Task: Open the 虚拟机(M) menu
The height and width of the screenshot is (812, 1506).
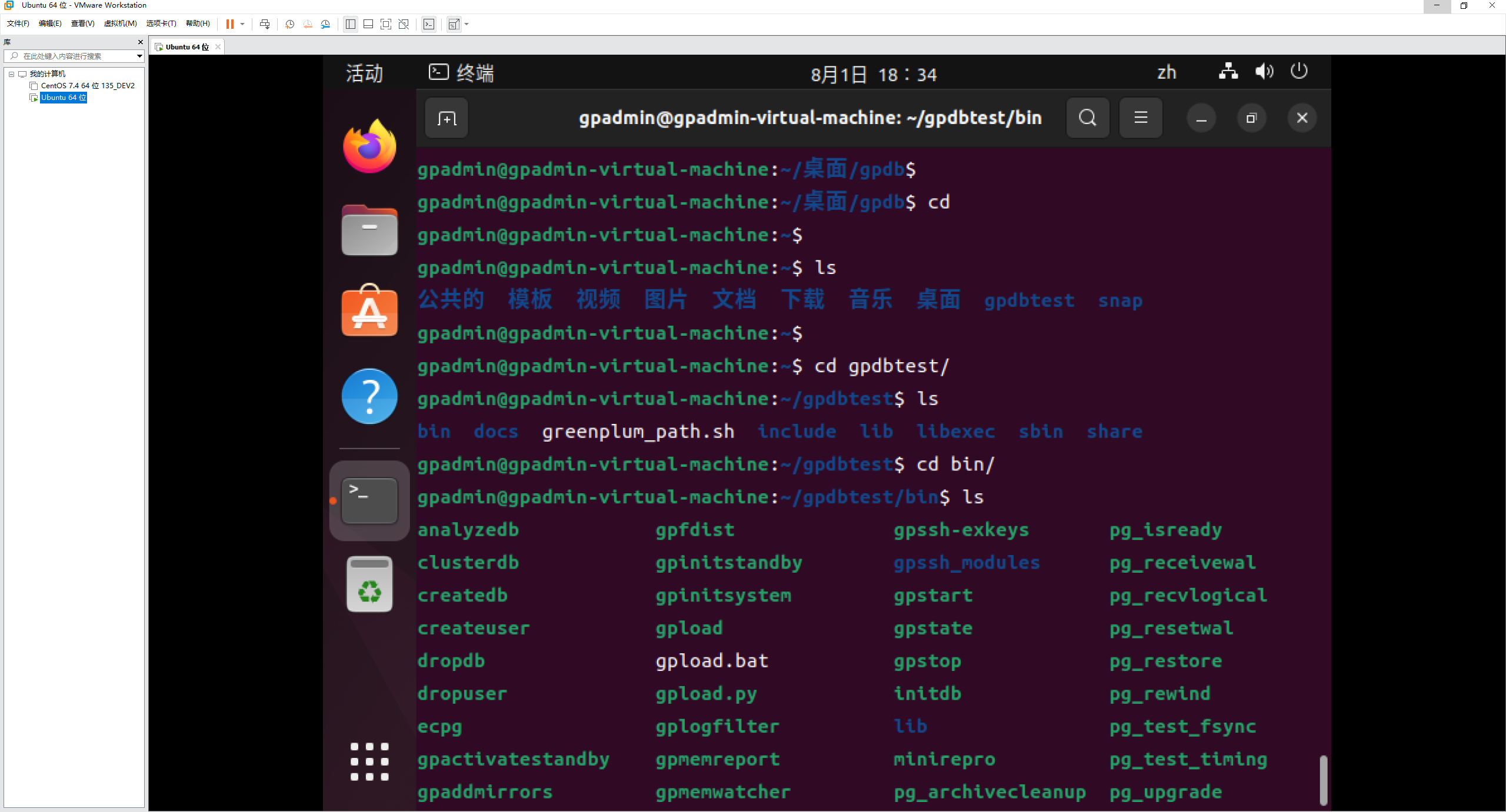Action: [120, 24]
